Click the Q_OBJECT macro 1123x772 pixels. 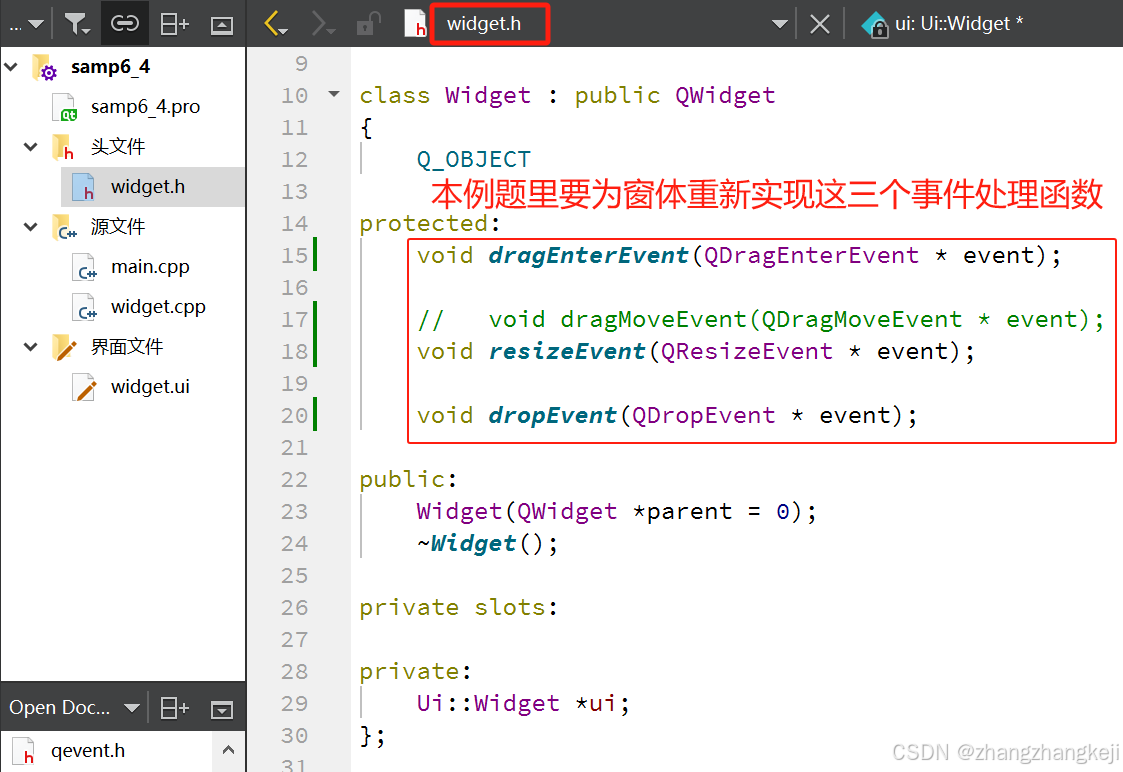click(474, 160)
